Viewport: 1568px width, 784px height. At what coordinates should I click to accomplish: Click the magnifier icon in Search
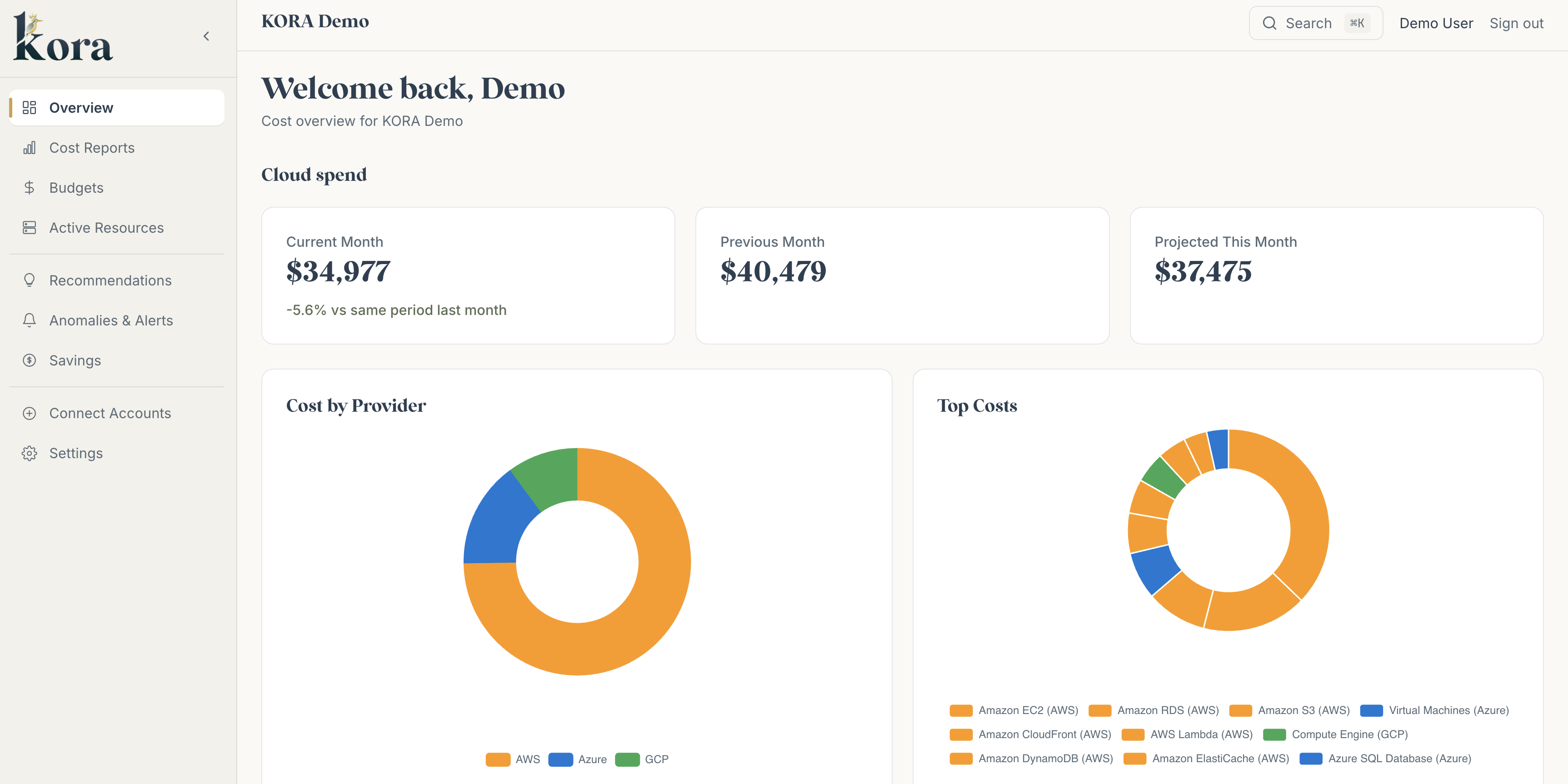[x=1269, y=23]
